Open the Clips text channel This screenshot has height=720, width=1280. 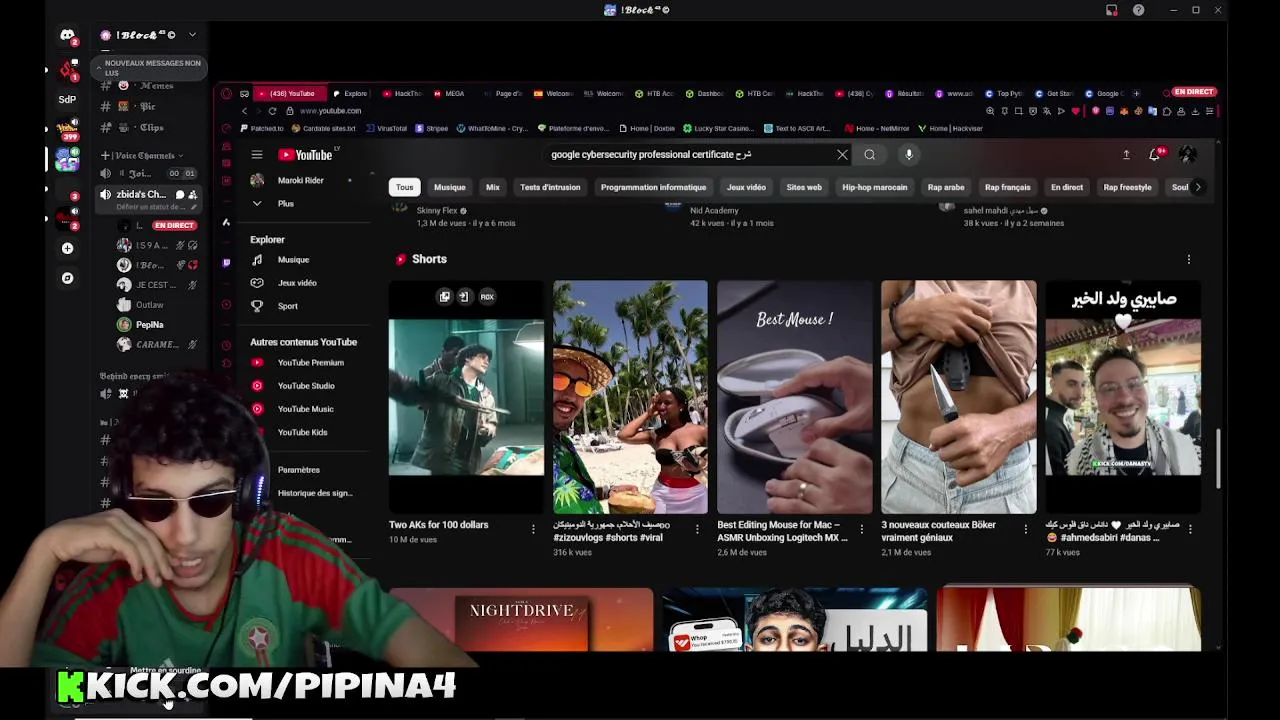[150, 128]
